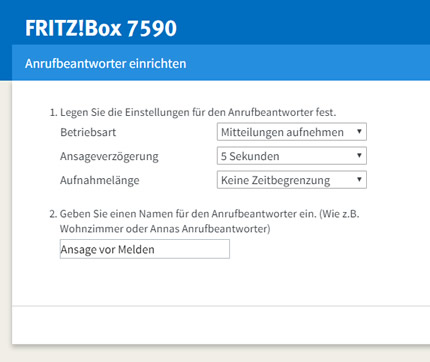Click the Aufnahmelänge label
The height and width of the screenshot is (362, 430).
pyautogui.click(x=100, y=180)
